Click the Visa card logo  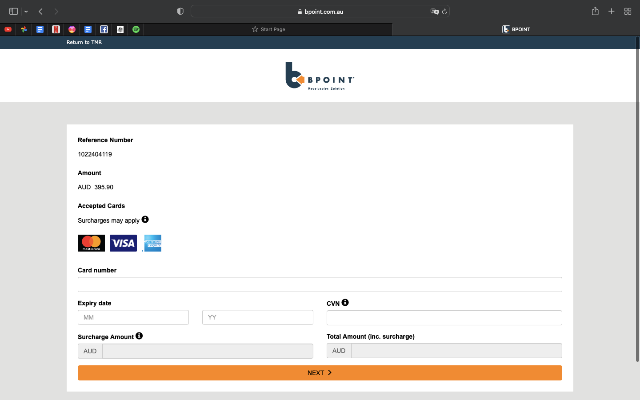[x=123, y=243]
